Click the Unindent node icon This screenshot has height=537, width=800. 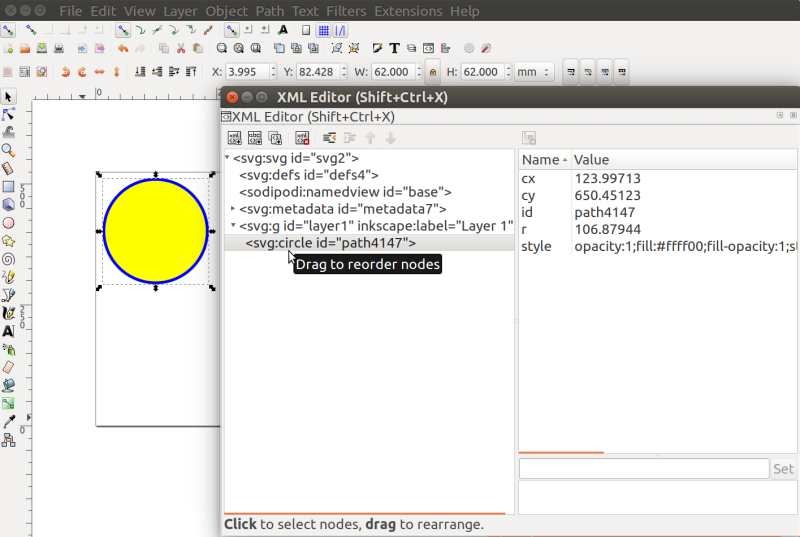click(x=329, y=138)
